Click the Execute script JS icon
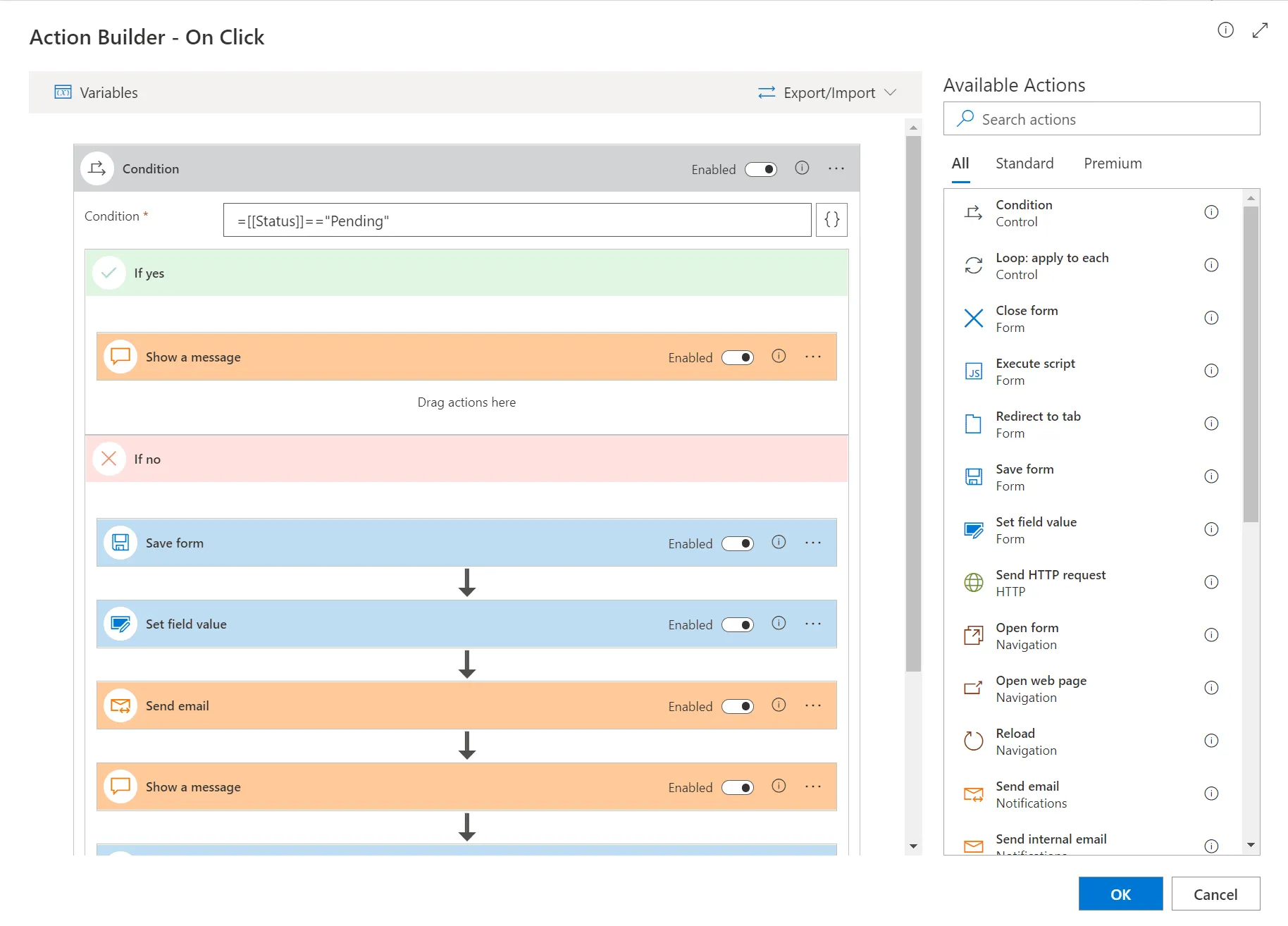 click(973, 371)
